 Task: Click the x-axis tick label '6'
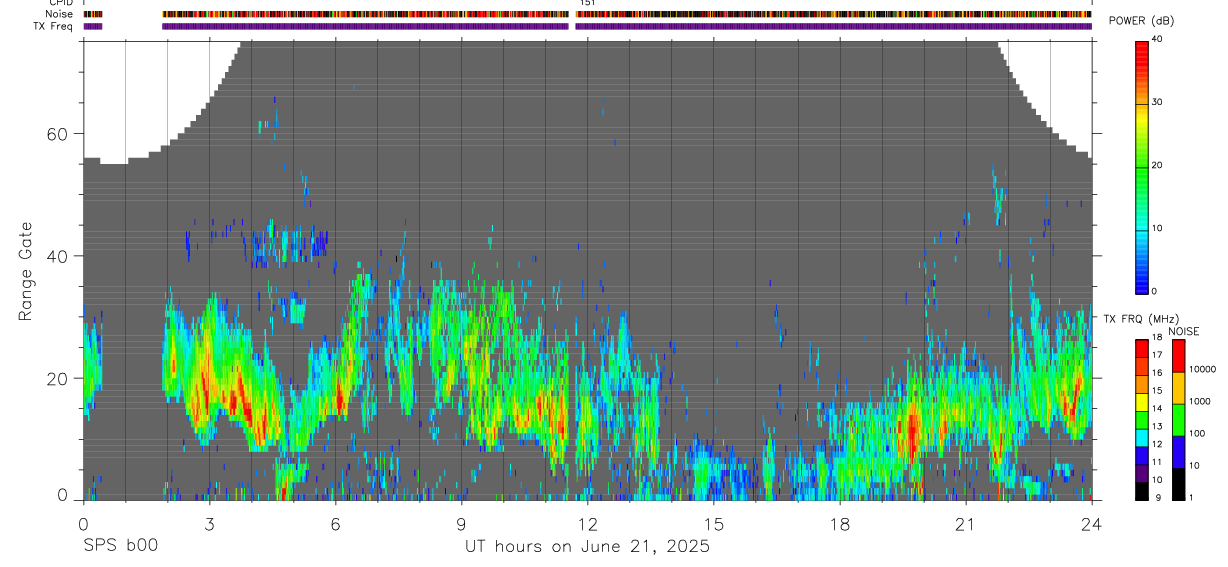tap(335, 524)
